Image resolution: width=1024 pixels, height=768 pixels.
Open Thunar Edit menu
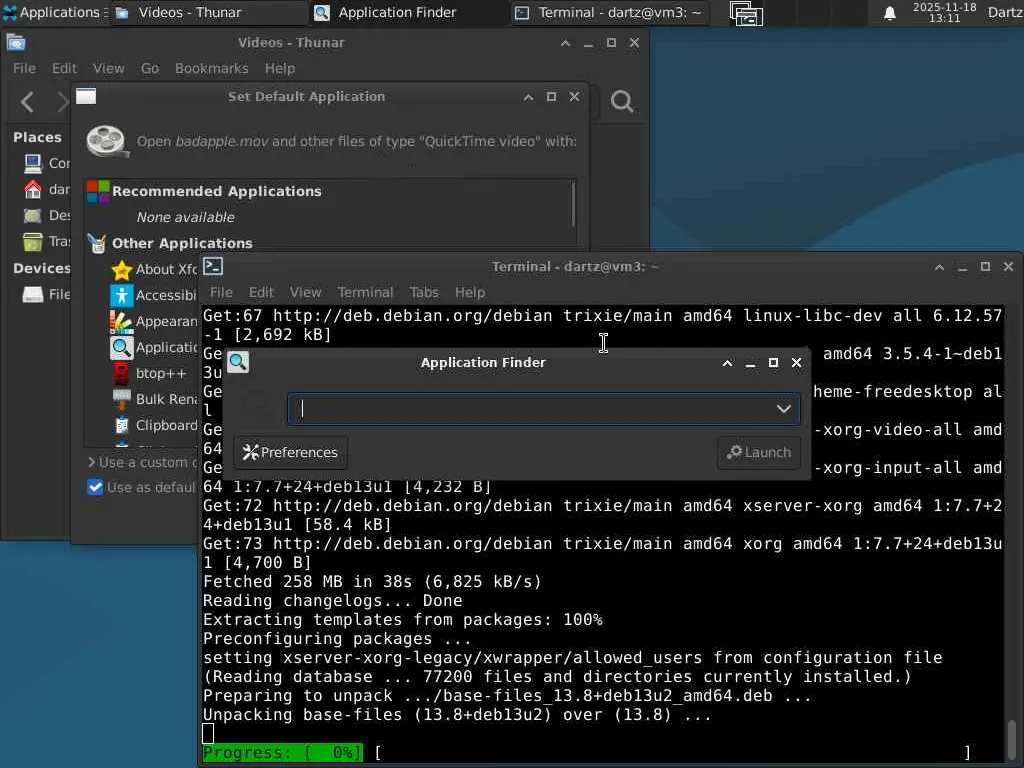[64, 68]
